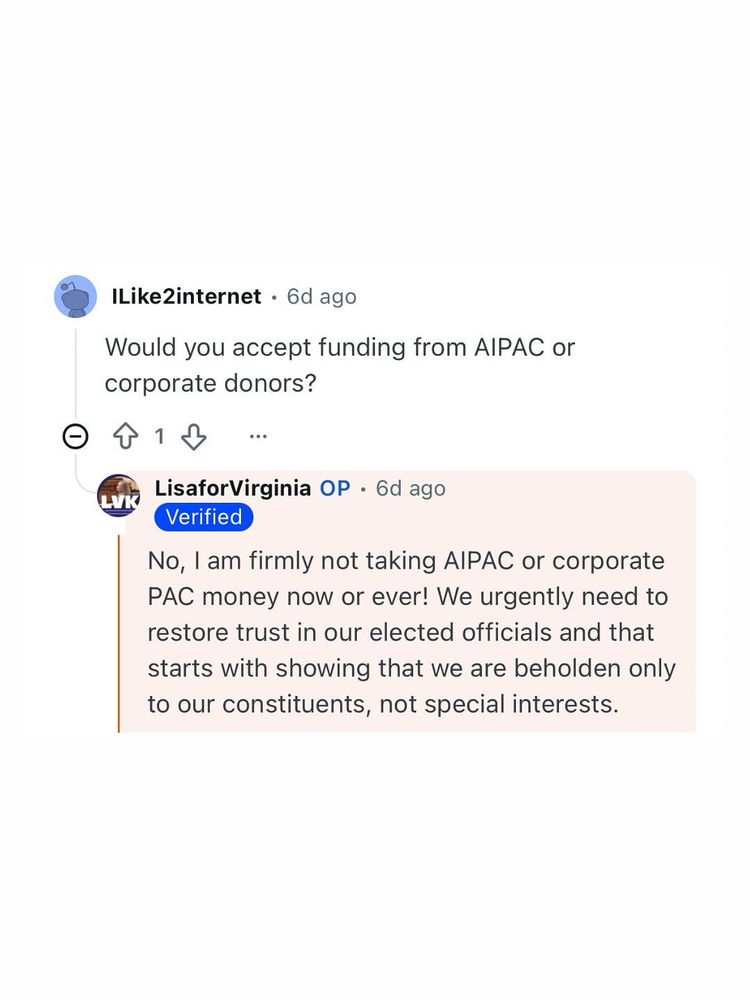Open timestamp on LisaforVirginia's reply
This screenshot has height=1000, width=750.
point(410,488)
